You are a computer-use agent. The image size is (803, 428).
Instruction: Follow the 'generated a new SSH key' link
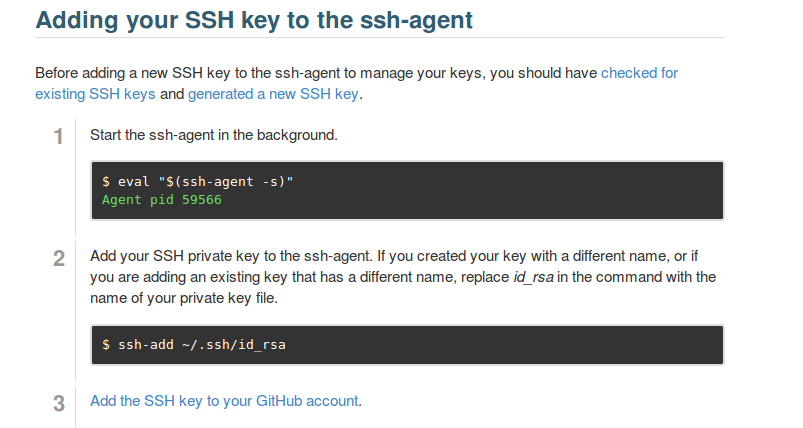273,95
